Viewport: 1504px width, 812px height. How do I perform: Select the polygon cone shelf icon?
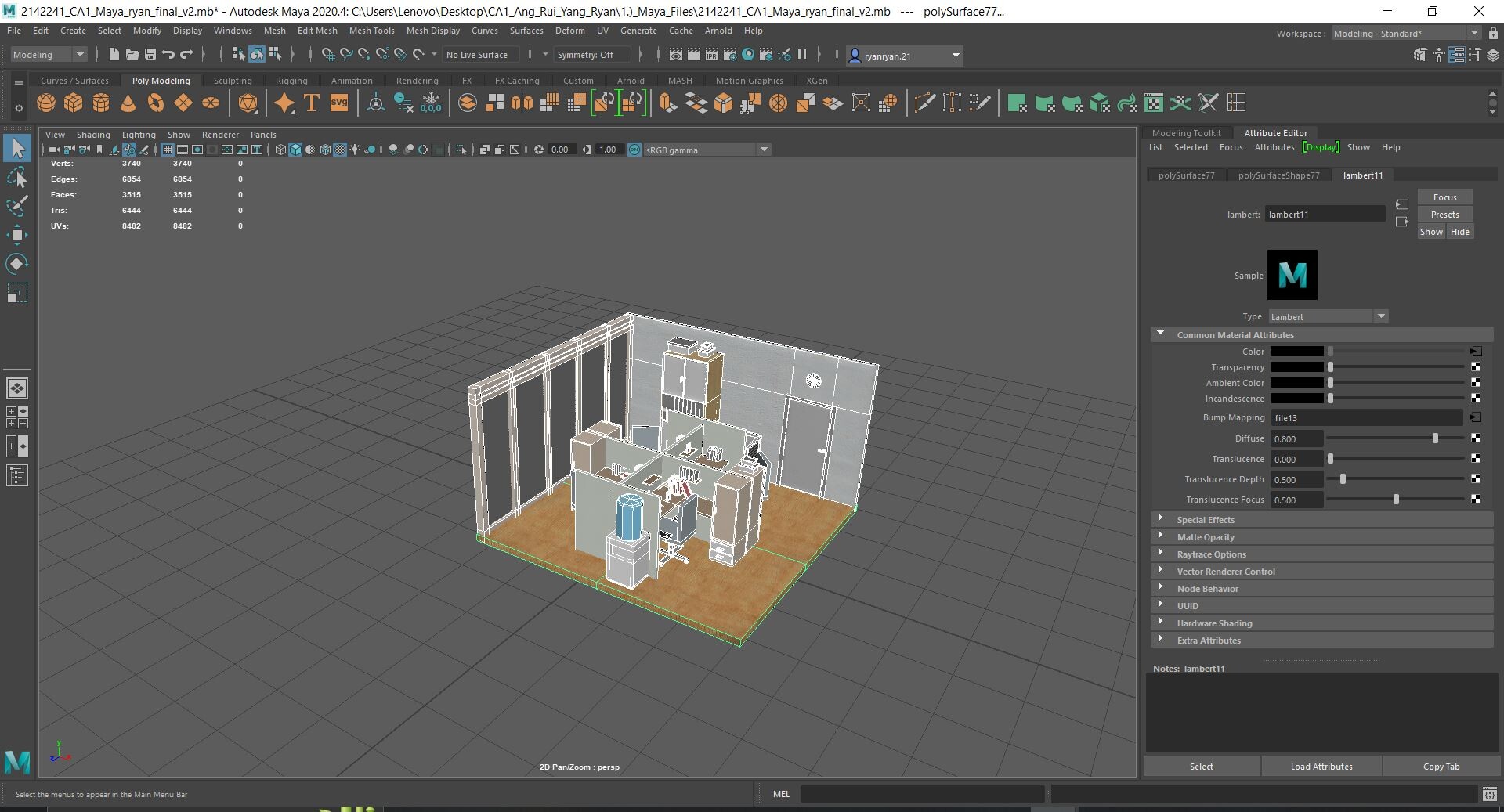[x=128, y=103]
